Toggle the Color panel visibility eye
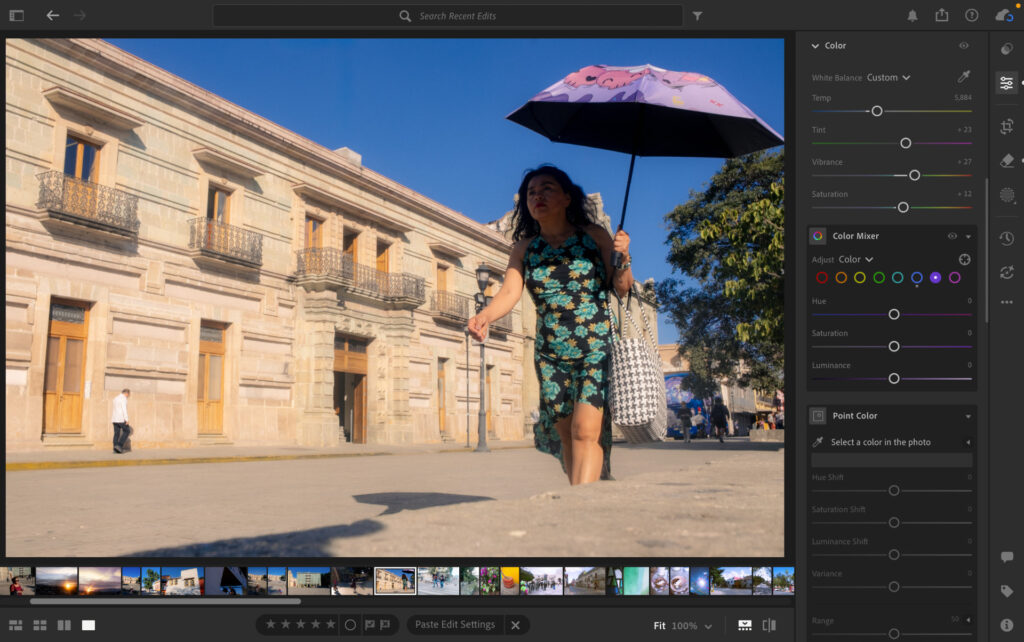Screen dimensions: 1024x642 coord(963,45)
